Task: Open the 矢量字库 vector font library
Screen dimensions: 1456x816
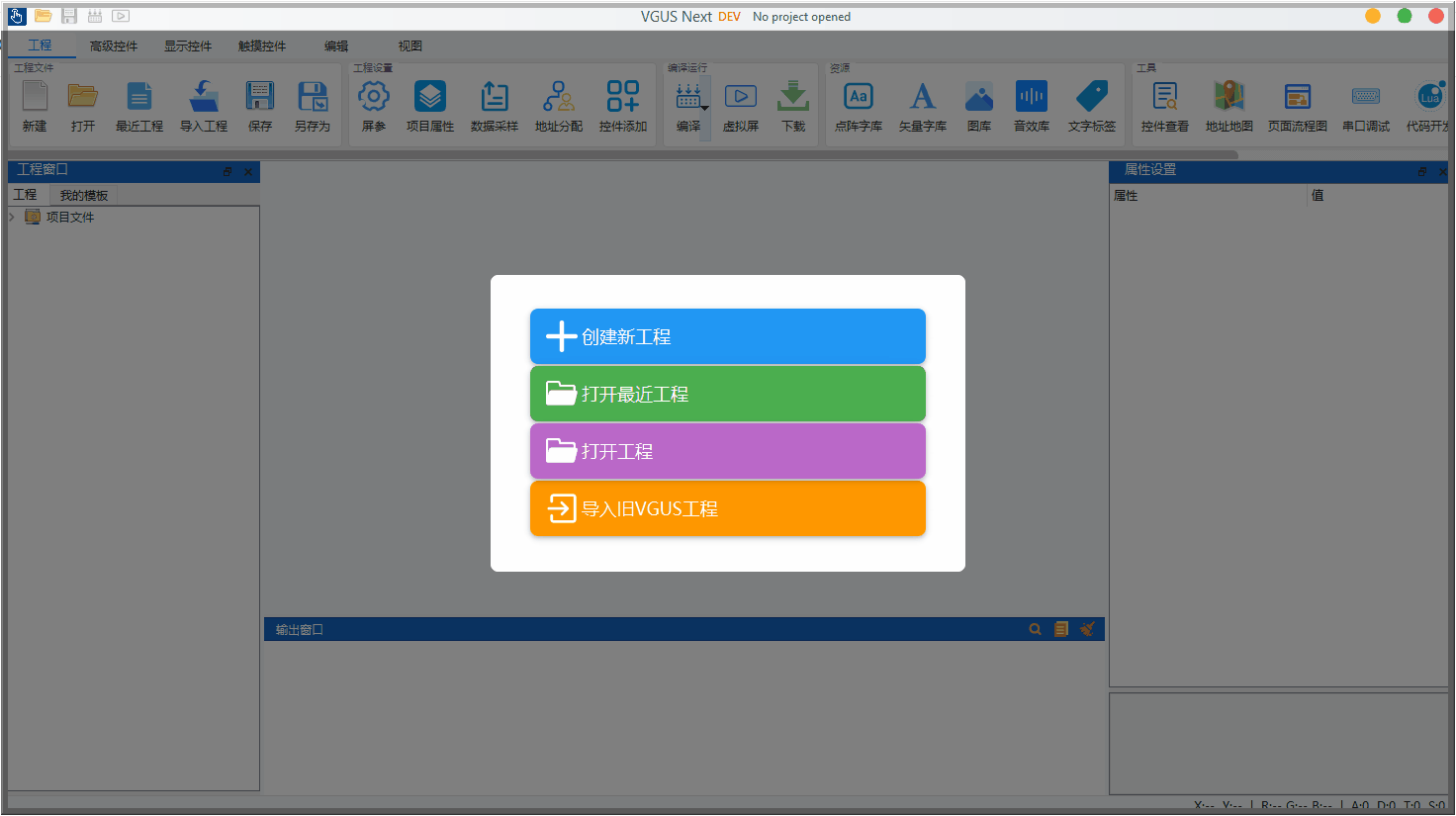Action: pyautogui.click(x=923, y=96)
